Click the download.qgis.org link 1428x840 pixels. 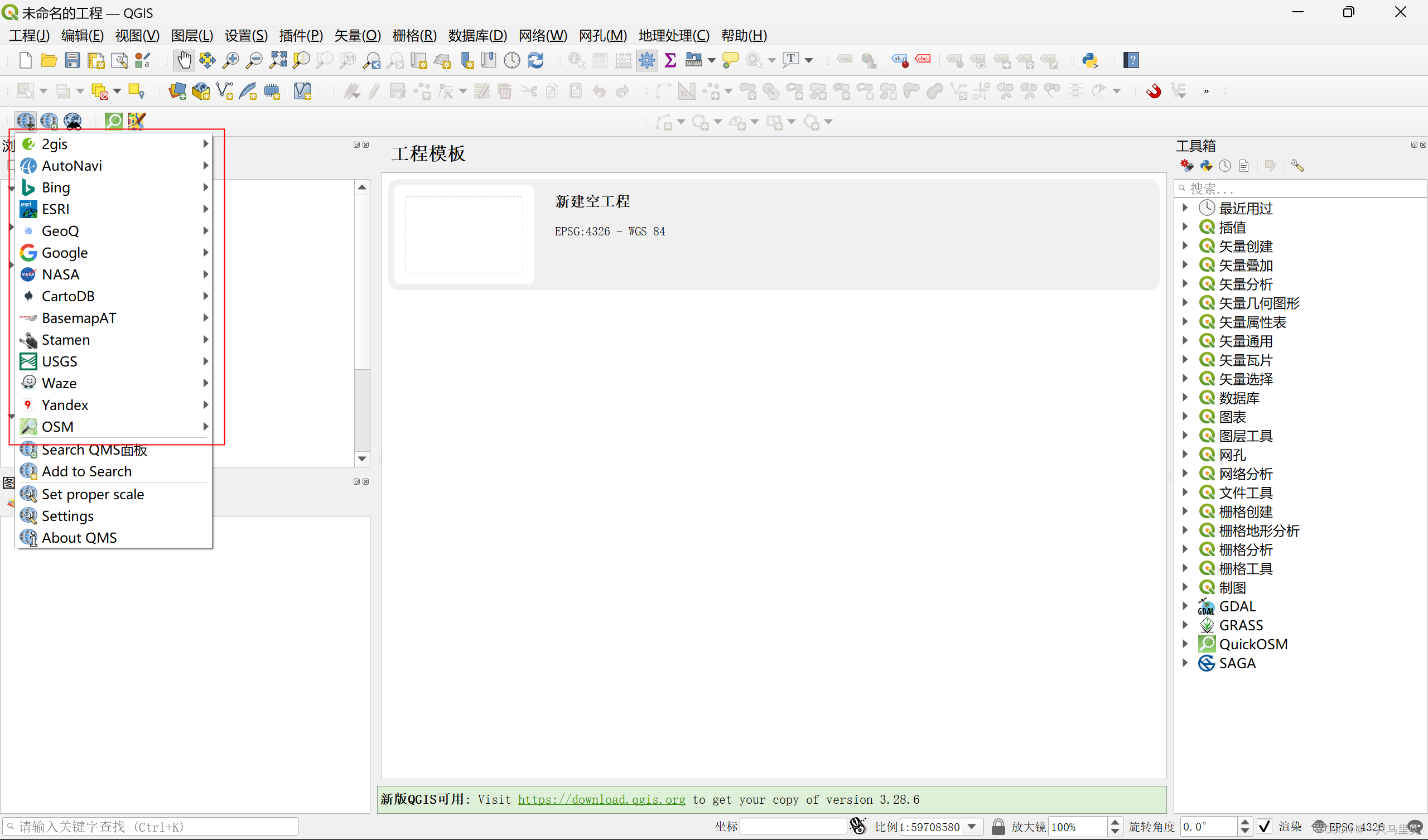(601, 799)
